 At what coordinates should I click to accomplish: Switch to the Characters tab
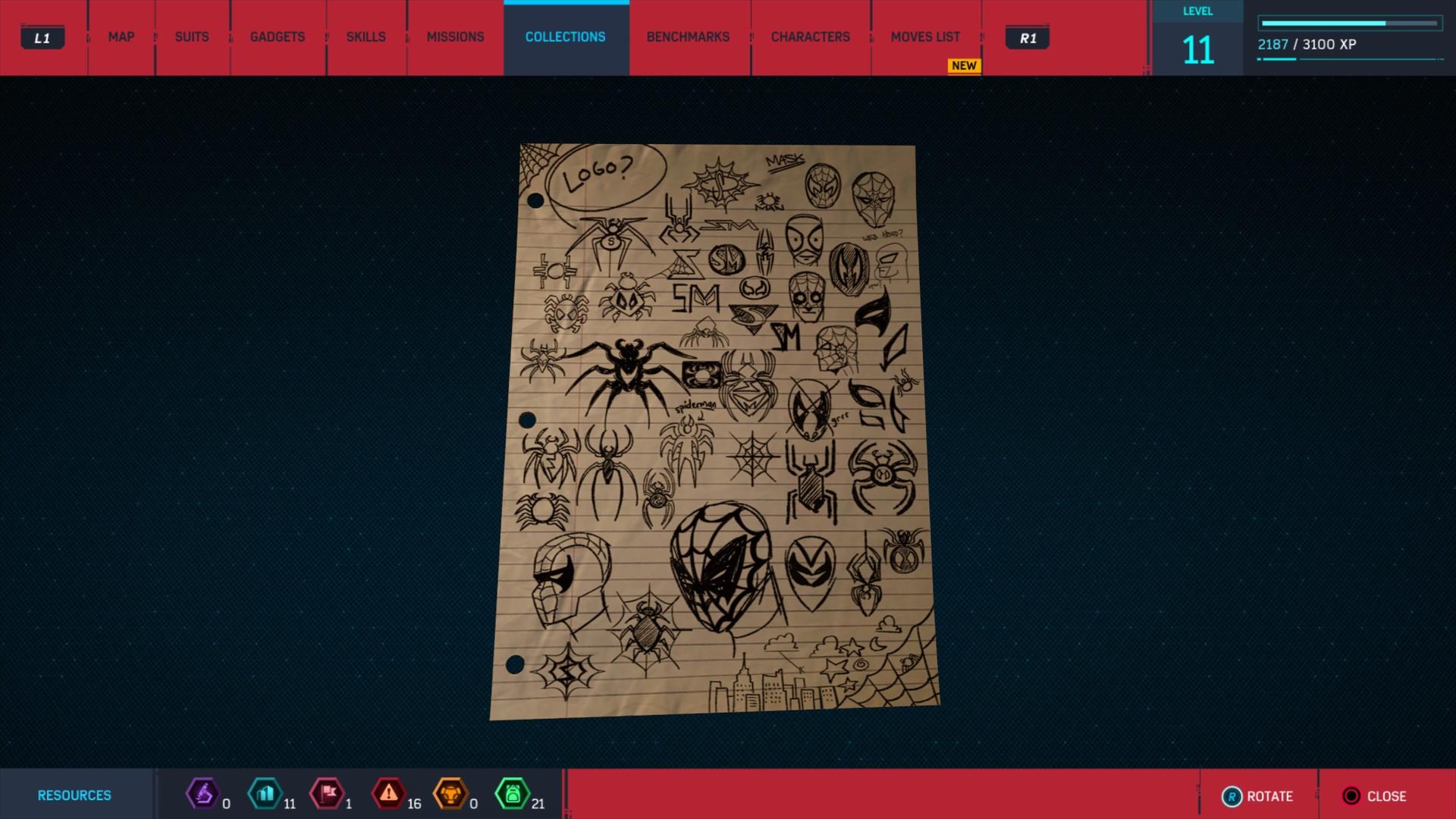point(811,37)
